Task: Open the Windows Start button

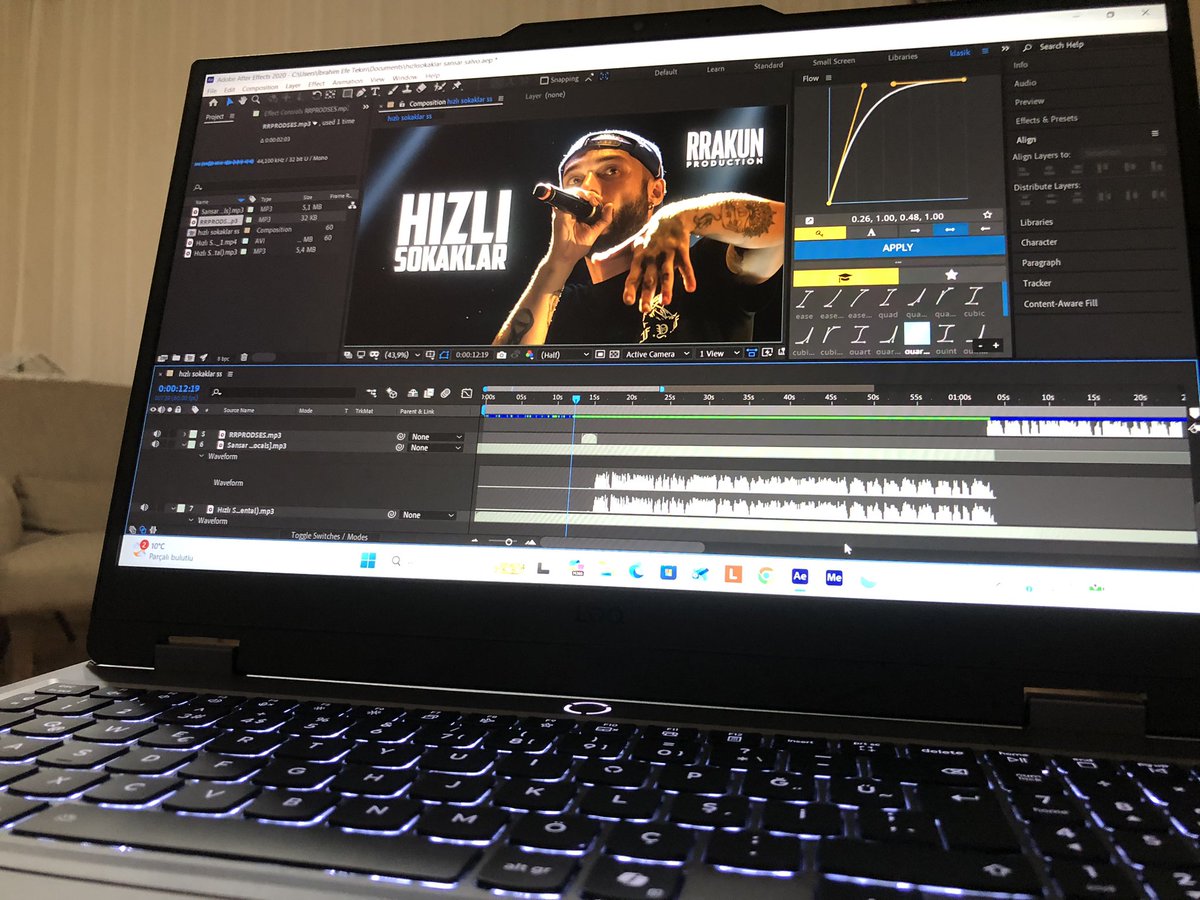Action: [366, 559]
